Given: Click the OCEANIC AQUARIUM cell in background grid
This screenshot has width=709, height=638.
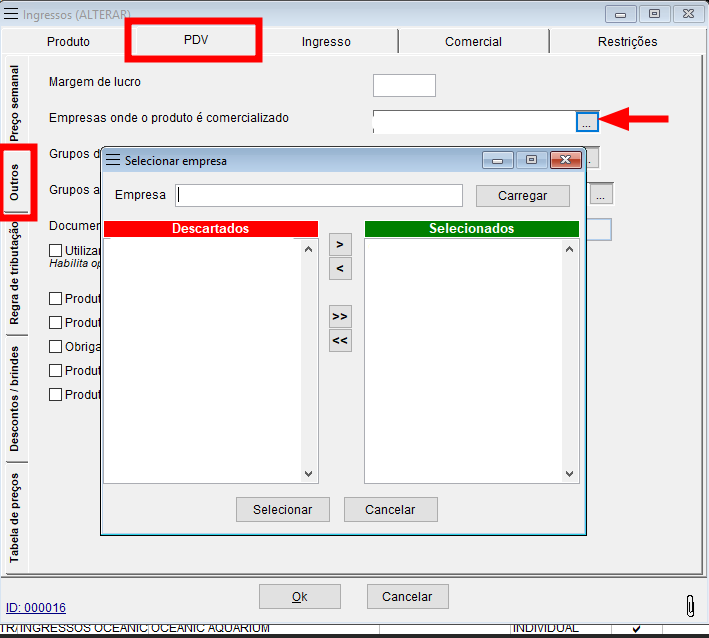Looking at the screenshot, I should tap(264, 629).
